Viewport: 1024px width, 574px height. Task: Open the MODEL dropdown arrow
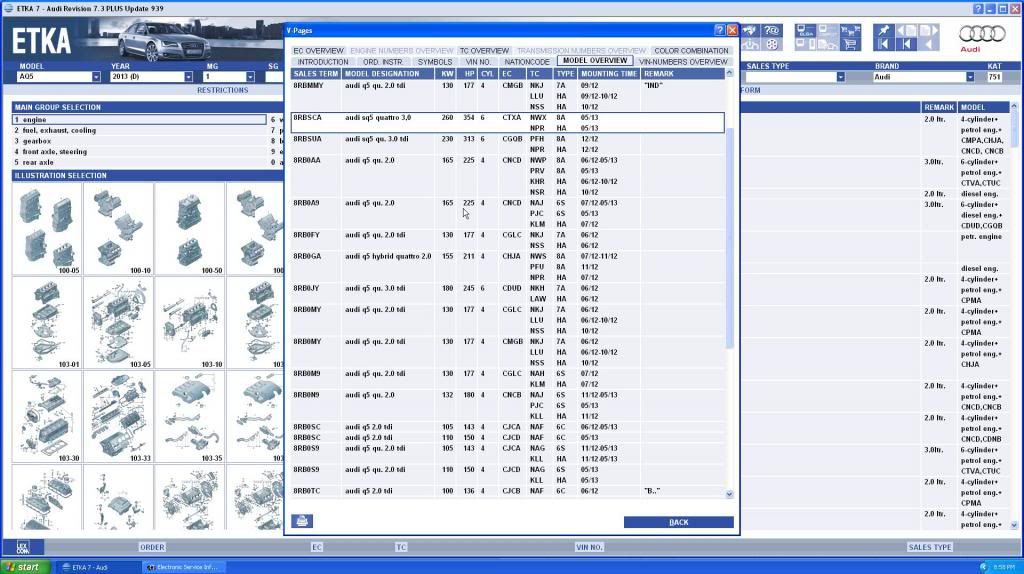click(x=96, y=77)
